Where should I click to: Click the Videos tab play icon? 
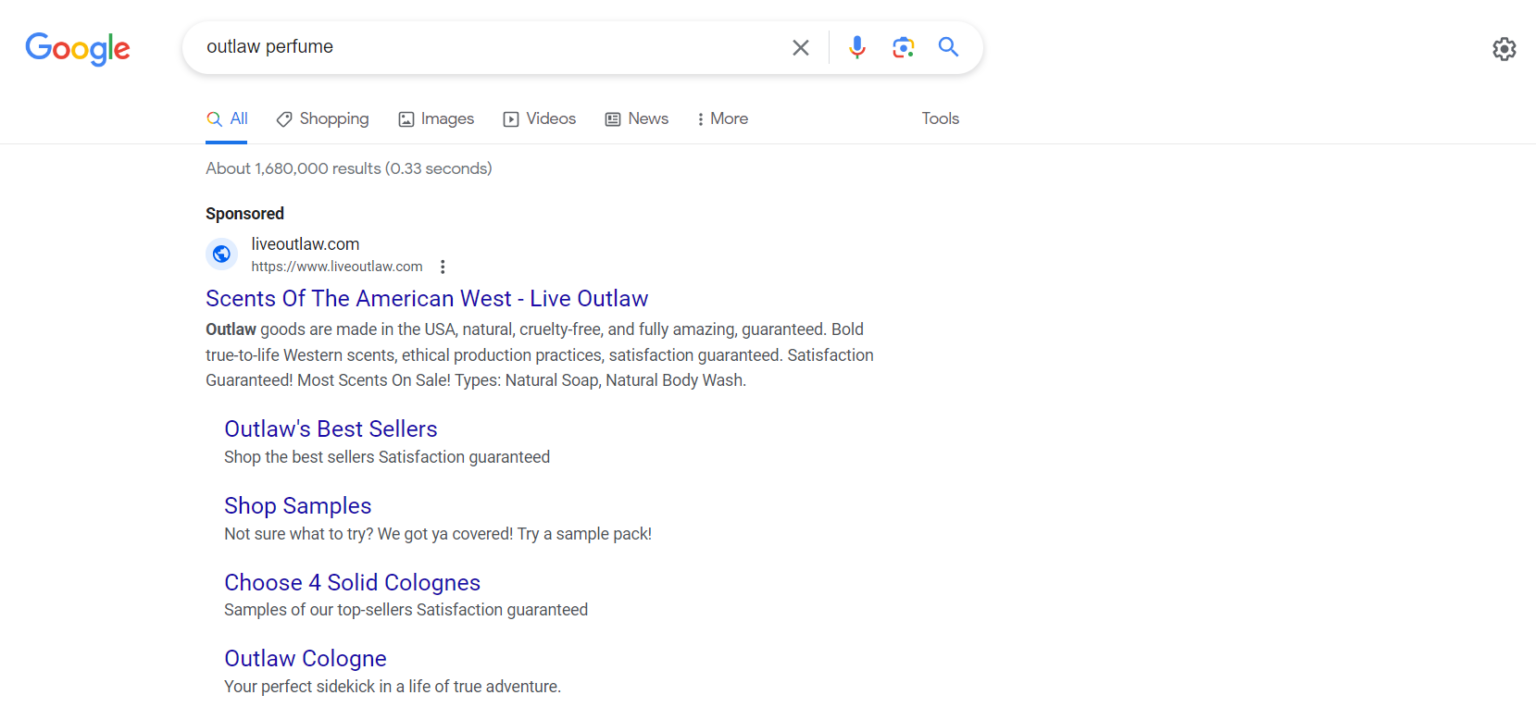pyautogui.click(x=510, y=118)
